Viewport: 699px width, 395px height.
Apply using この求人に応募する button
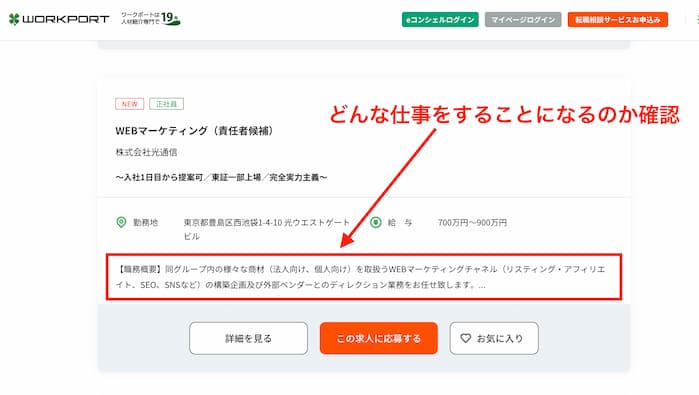pos(378,338)
